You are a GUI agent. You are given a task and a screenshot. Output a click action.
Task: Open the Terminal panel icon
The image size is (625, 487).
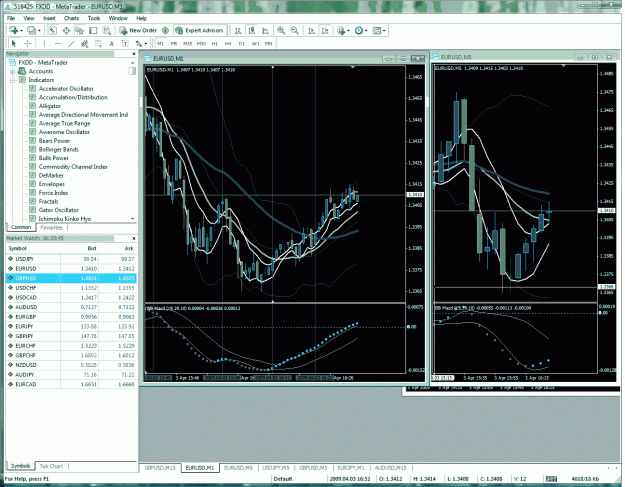click(x=93, y=30)
